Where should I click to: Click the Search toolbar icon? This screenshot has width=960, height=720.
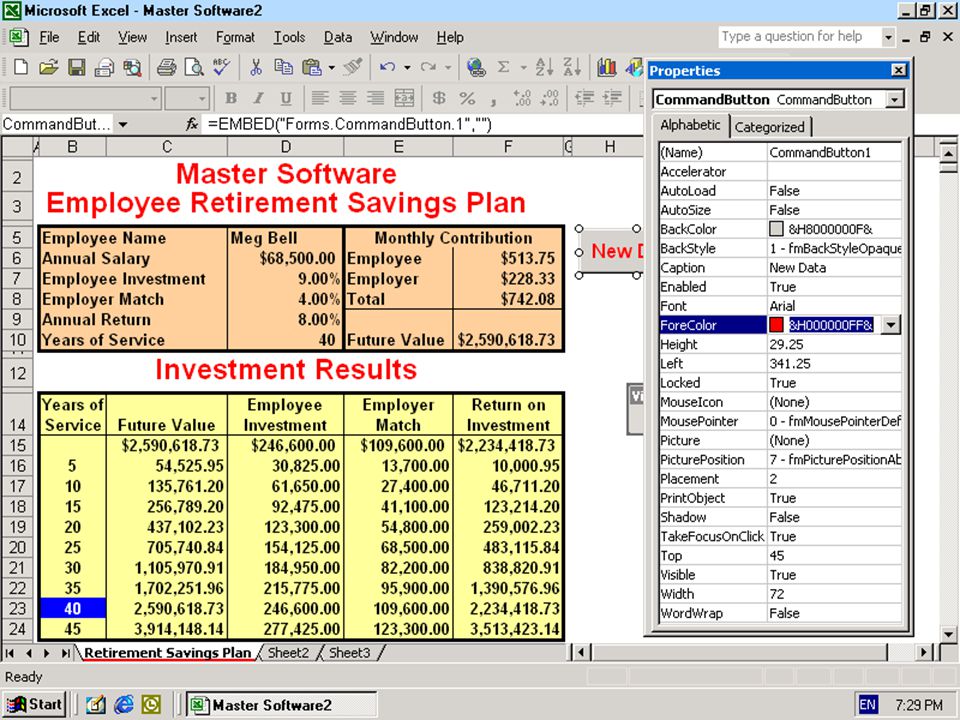[x=132, y=67]
